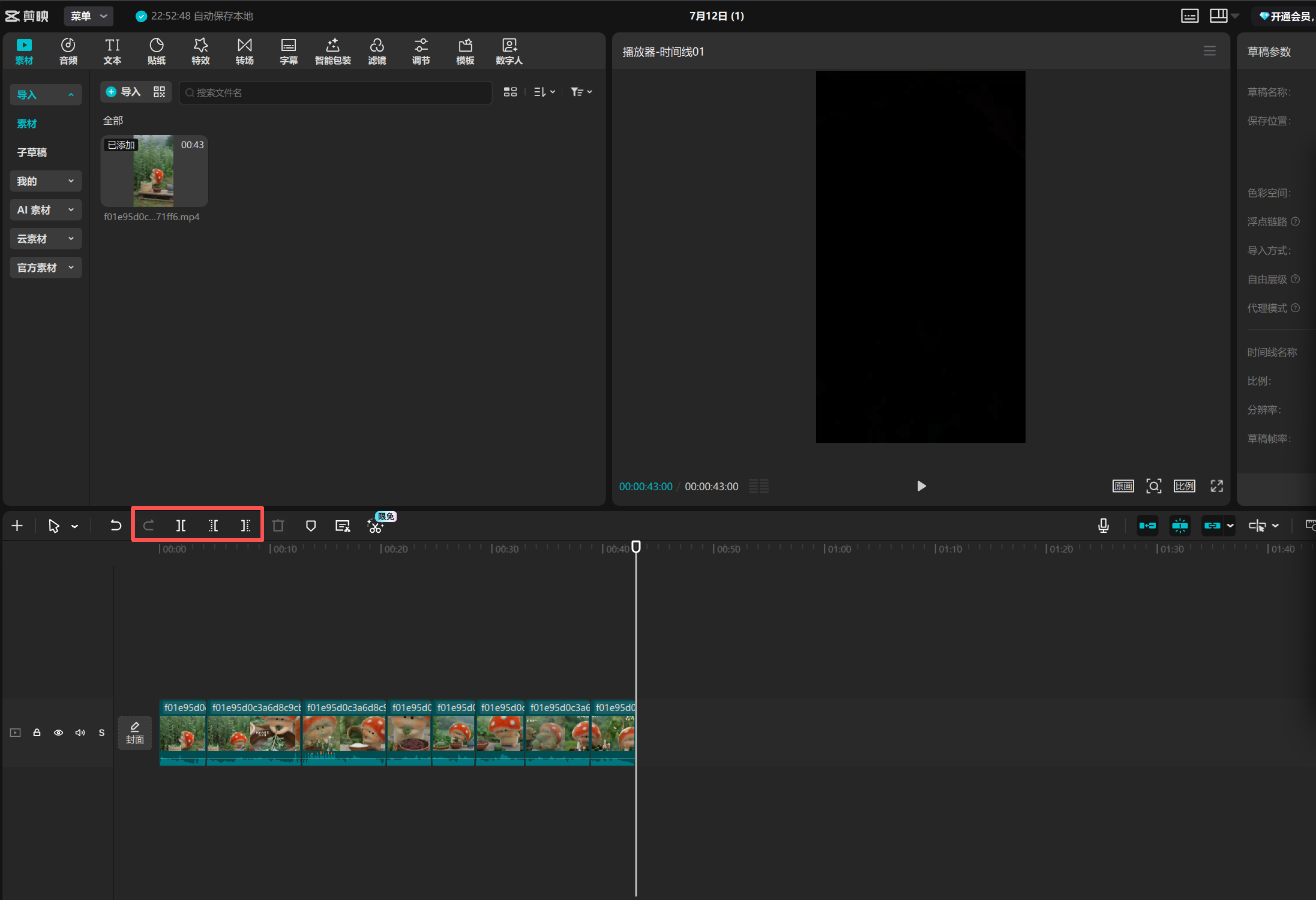Open the 转场 transitions tab

(245, 52)
